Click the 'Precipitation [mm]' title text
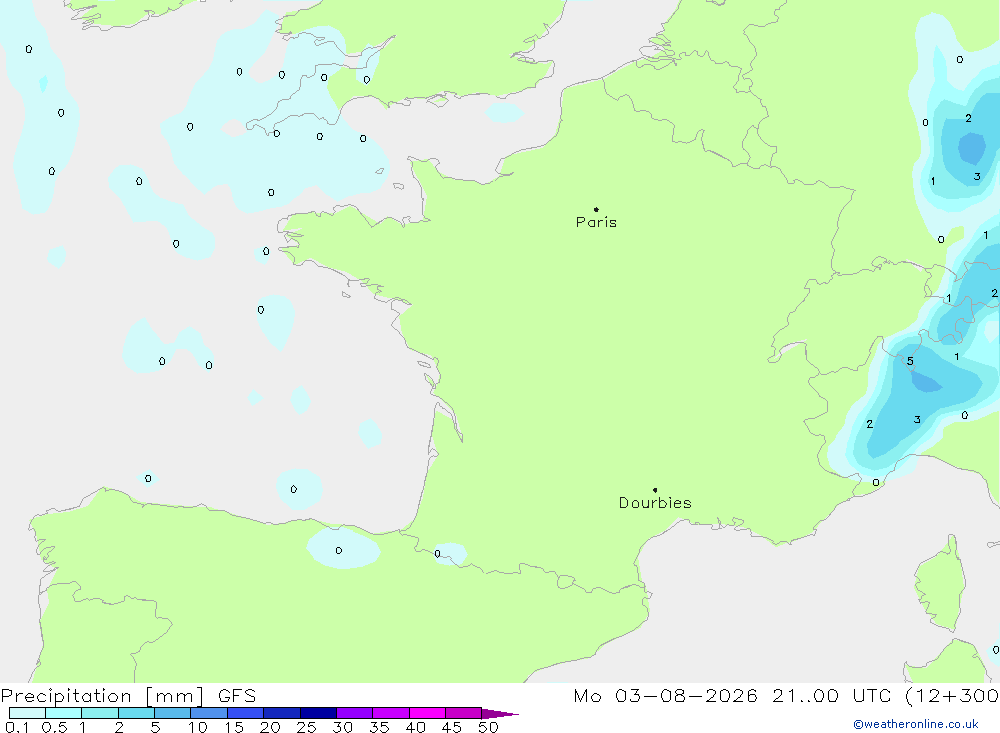1000x733 pixels. [103, 696]
